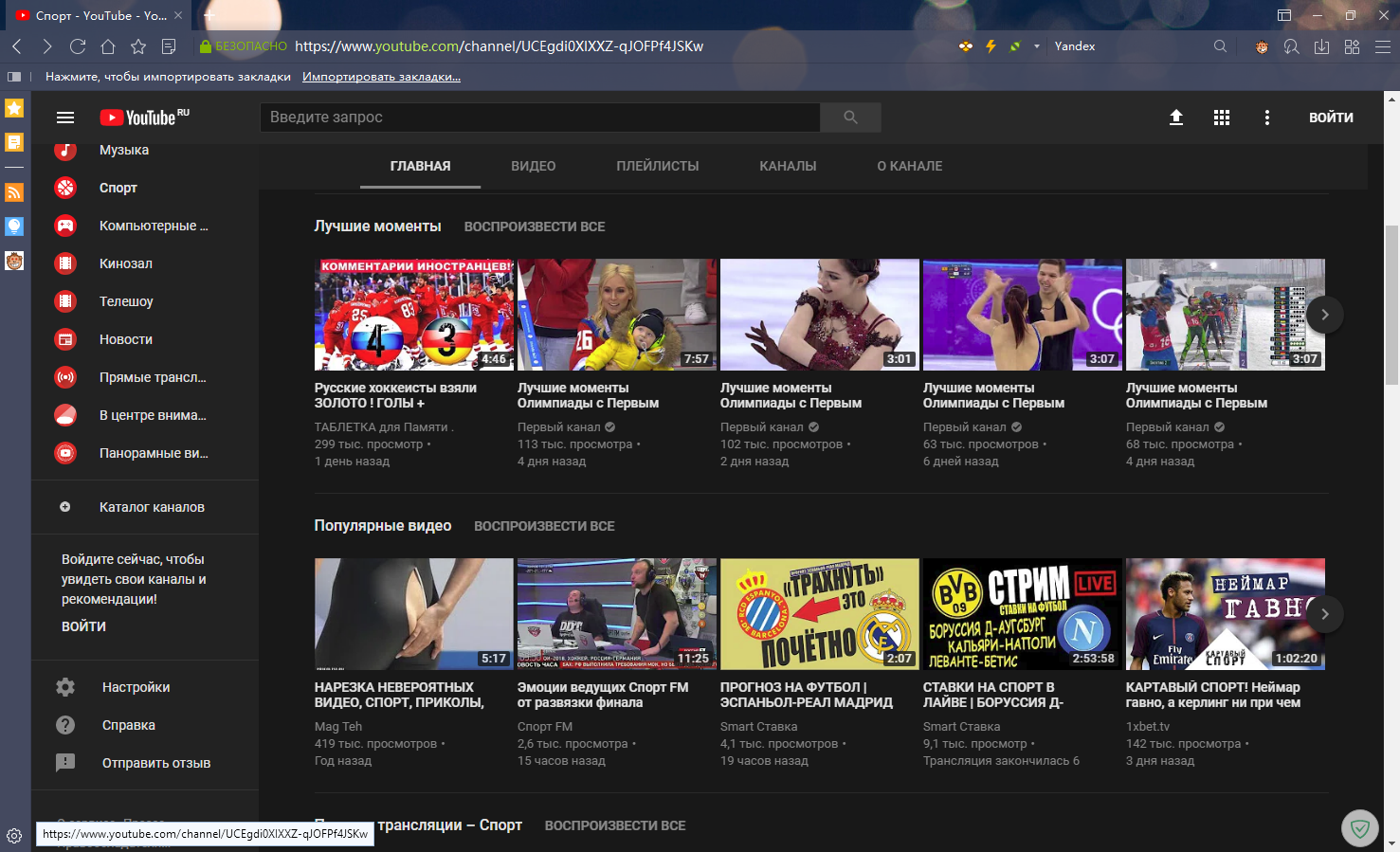Click the ВОЙТИ button in header
The image size is (1400, 852).
tap(1331, 118)
